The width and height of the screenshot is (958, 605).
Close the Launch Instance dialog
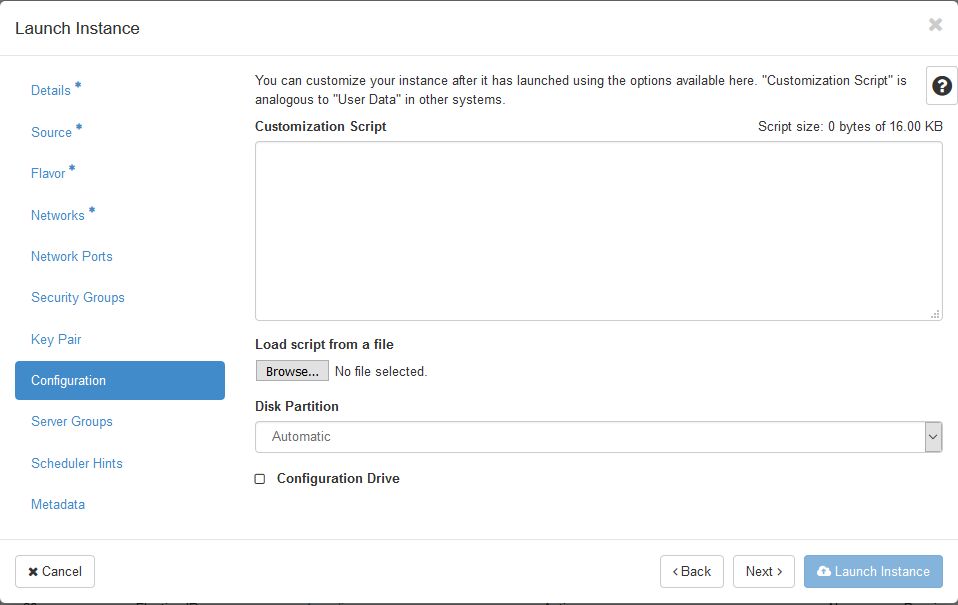(935, 25)
